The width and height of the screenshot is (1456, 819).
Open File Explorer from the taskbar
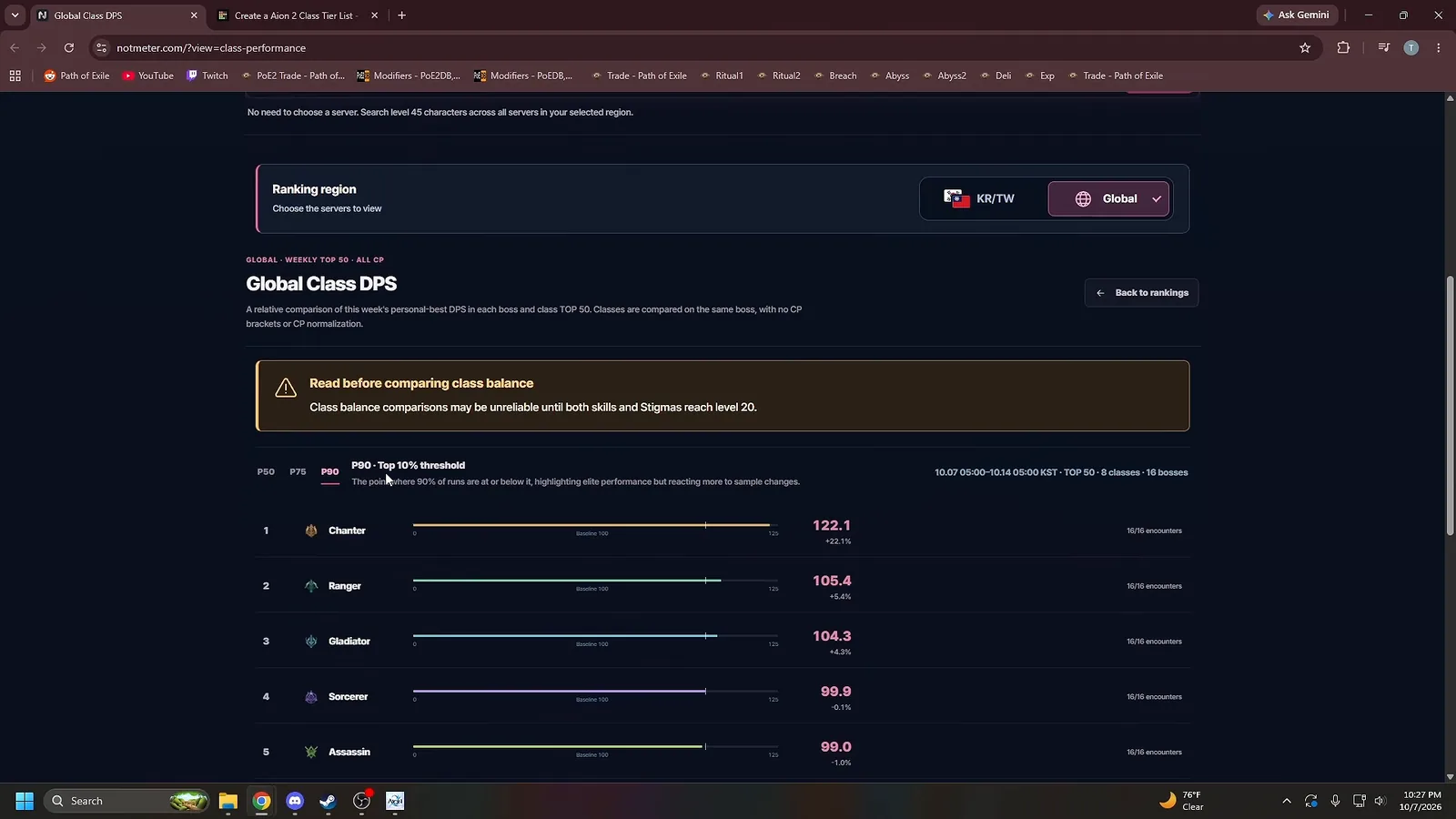coord(227,801)
